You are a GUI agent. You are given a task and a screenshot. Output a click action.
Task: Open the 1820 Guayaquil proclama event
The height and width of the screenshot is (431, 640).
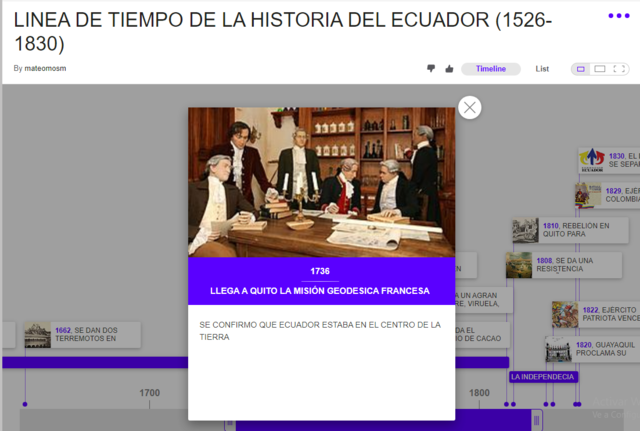coord(593,349)
